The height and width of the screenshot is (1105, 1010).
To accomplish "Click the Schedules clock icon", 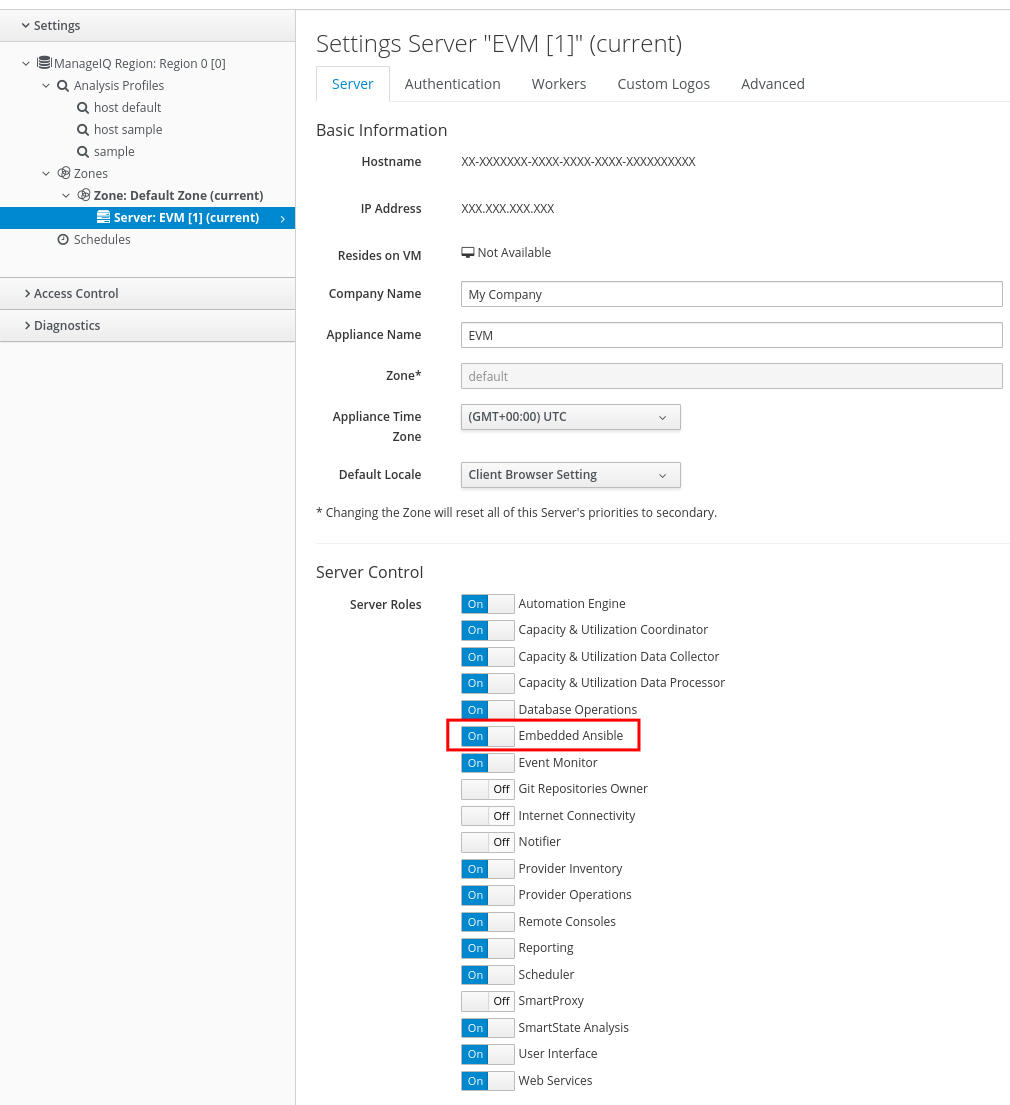I will (x=61, y=239).
